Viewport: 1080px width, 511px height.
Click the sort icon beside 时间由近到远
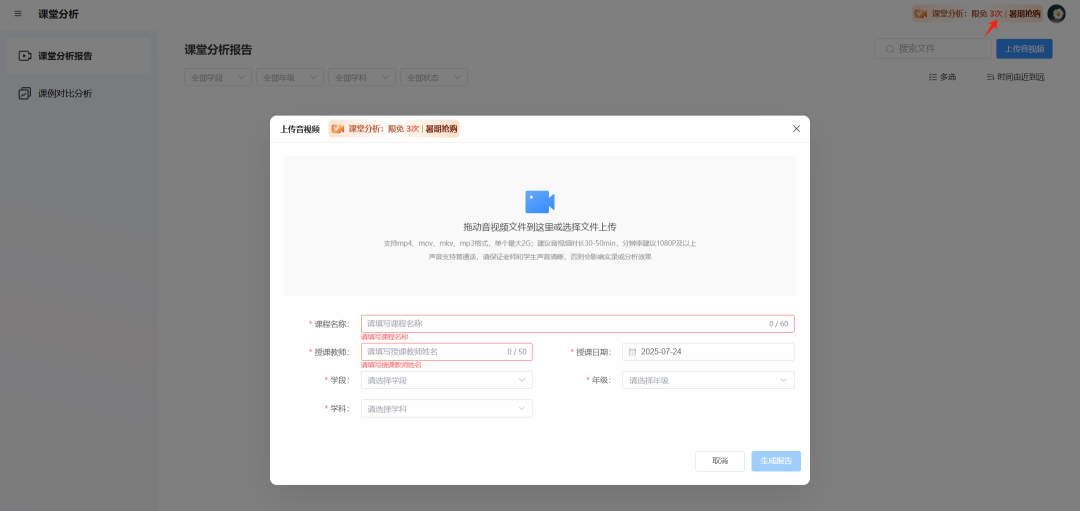(x=990, y=77)
